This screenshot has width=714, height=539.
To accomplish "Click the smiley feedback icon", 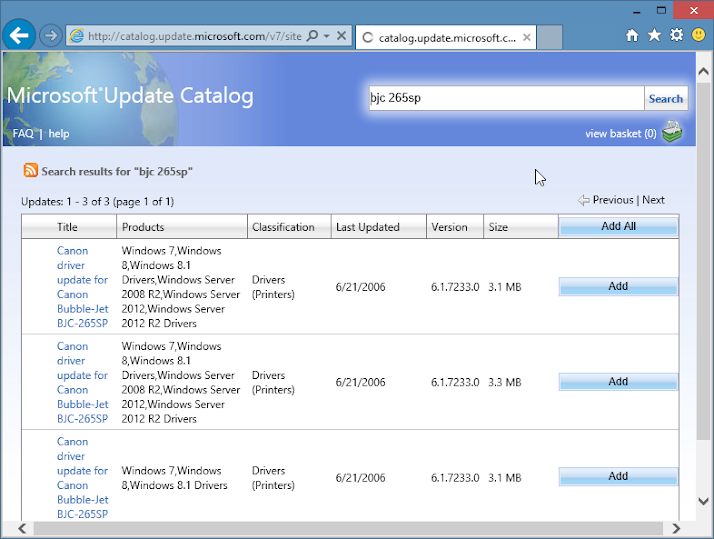I will [x=699, y=35].
